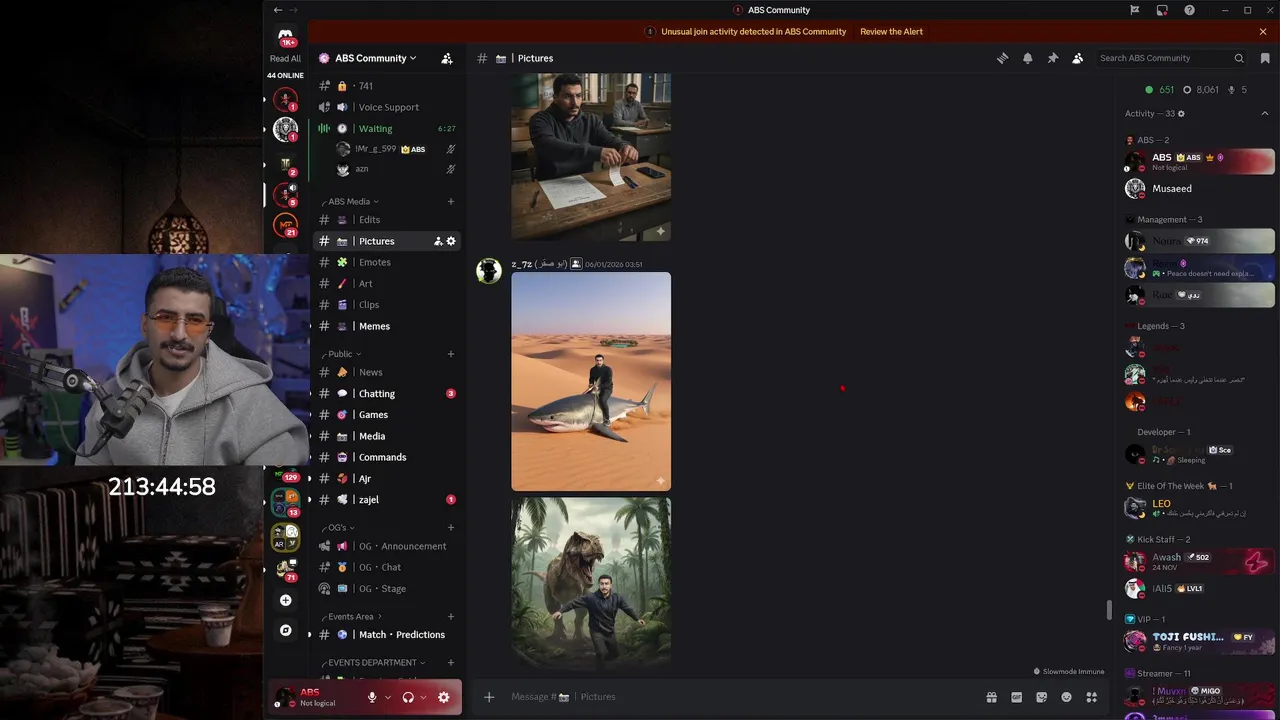Add channel to ABS Media category

tap(451, 201)
